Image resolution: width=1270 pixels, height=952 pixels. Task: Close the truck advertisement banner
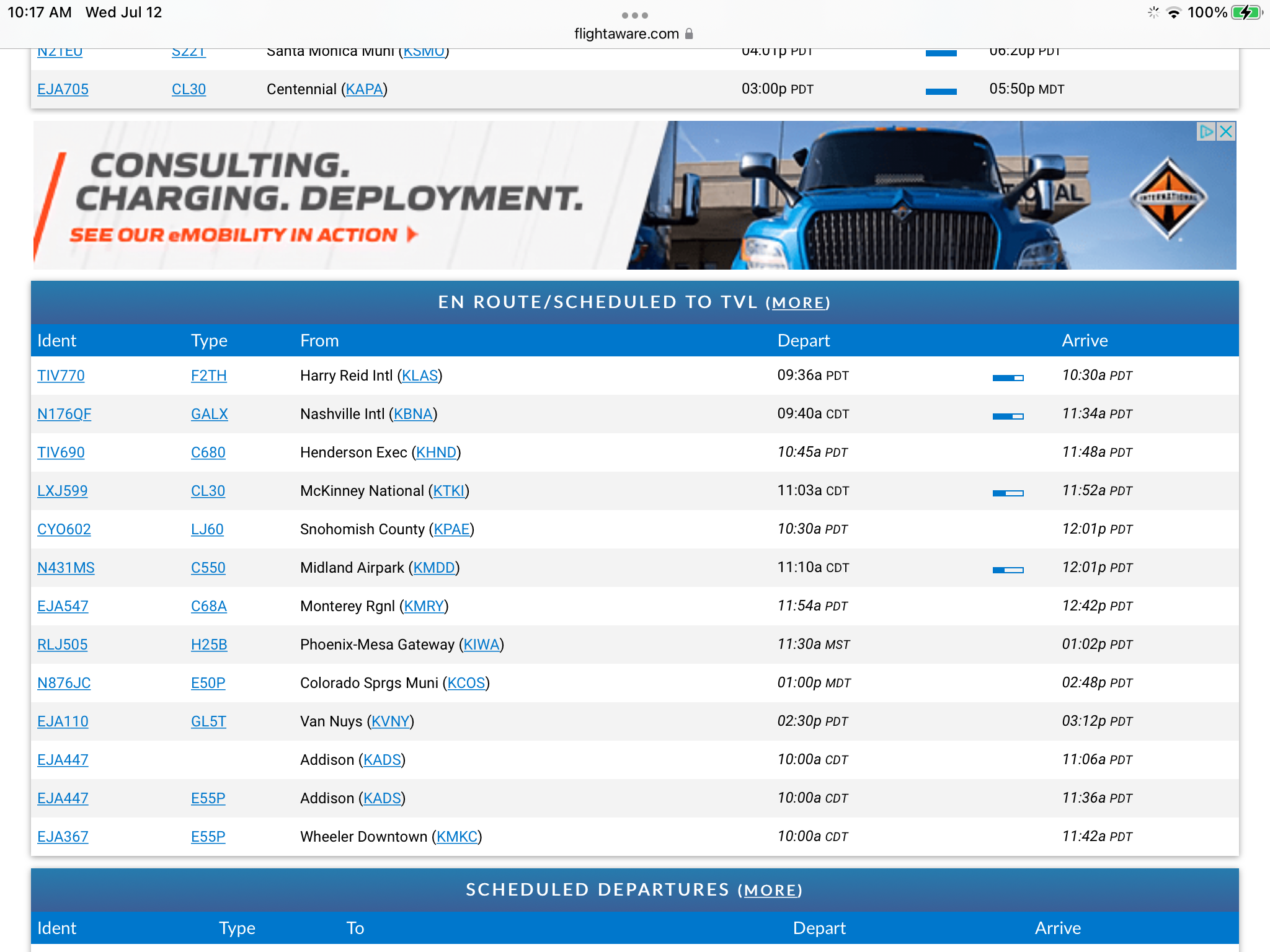coord(1226,131)
